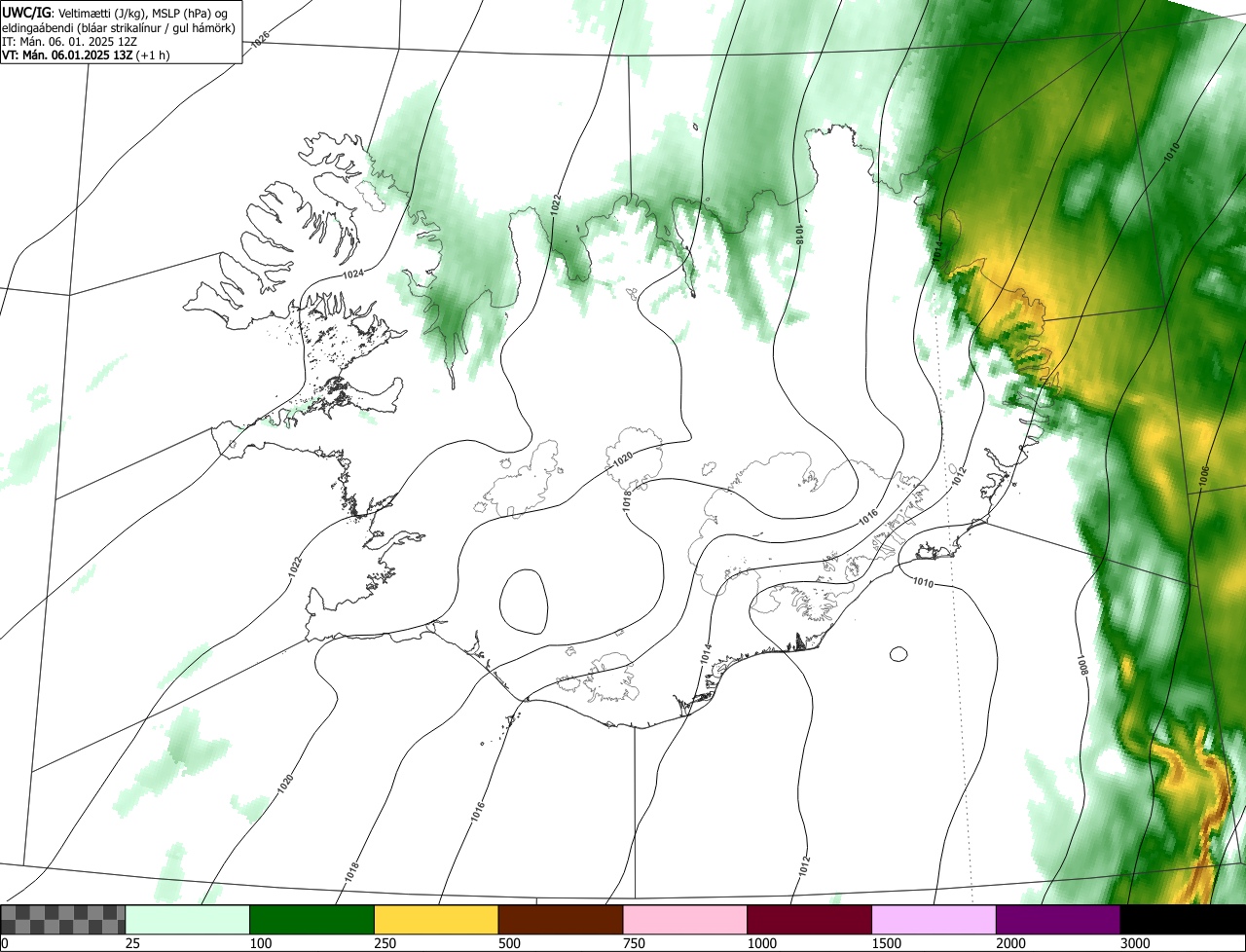This screenshot has height=952, width=1246.
Task: Click the legend value '3000'
Action: point(1134,943)
